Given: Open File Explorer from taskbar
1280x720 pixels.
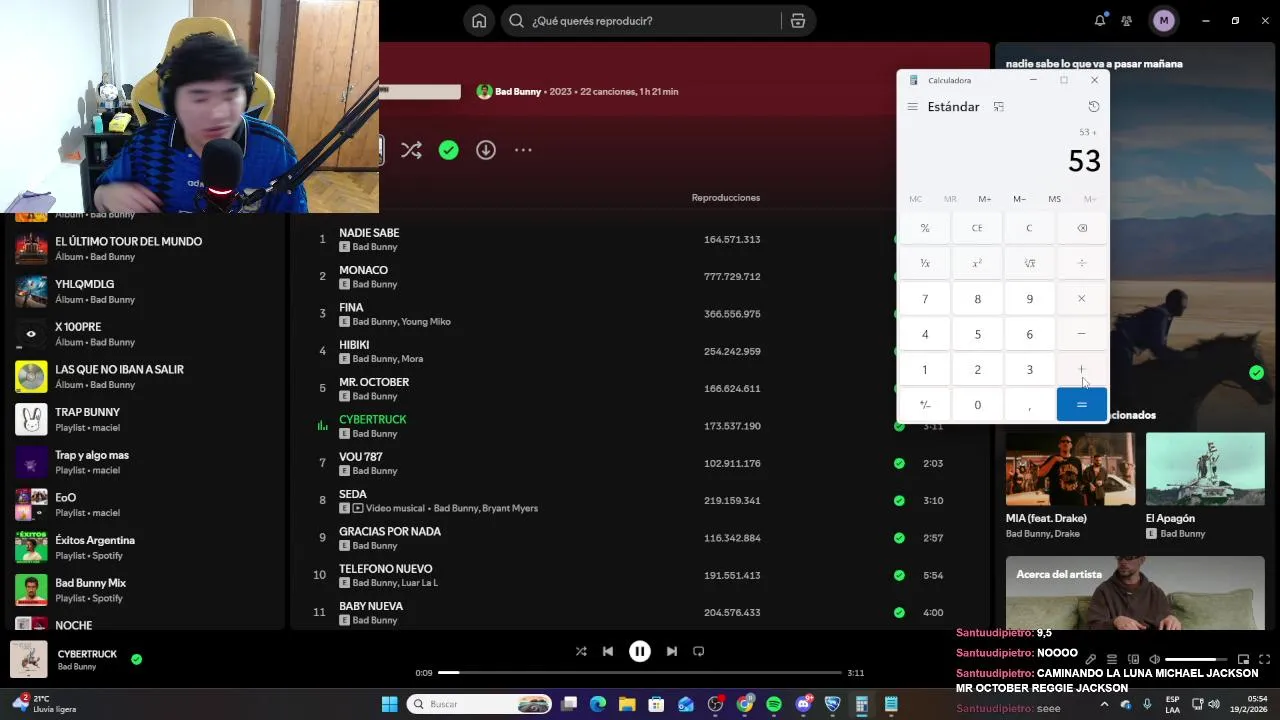Looking at the screenshot, I should click(x=627, y=705).
